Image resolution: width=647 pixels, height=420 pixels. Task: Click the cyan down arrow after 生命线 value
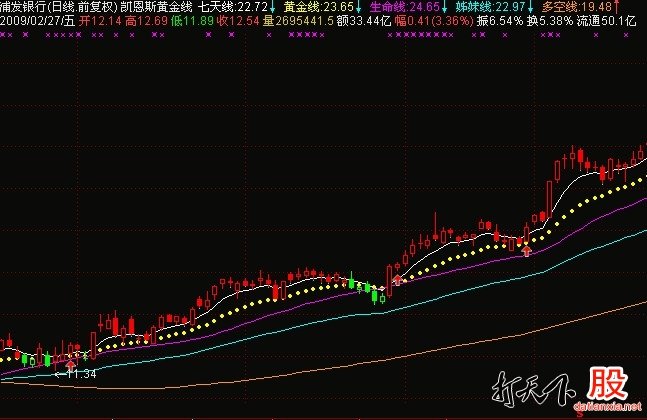click(x=444, y=7)
